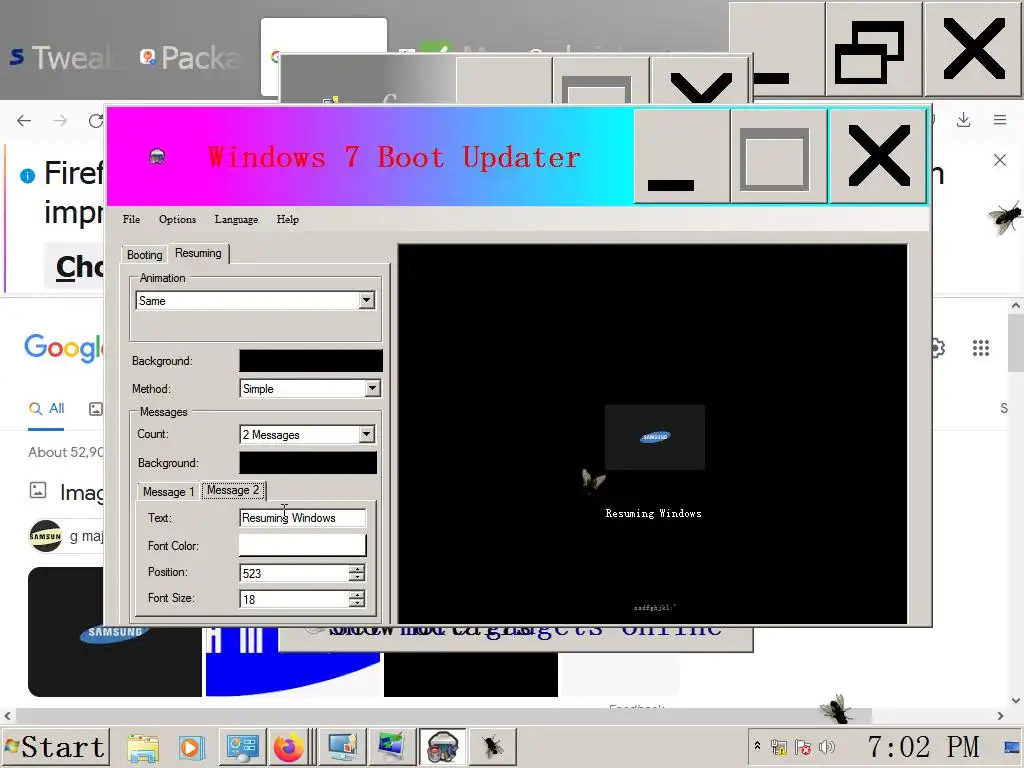This screenshot has width=1024, height=768.
Task: Click the Position value field
Action: tap(294, 573)
